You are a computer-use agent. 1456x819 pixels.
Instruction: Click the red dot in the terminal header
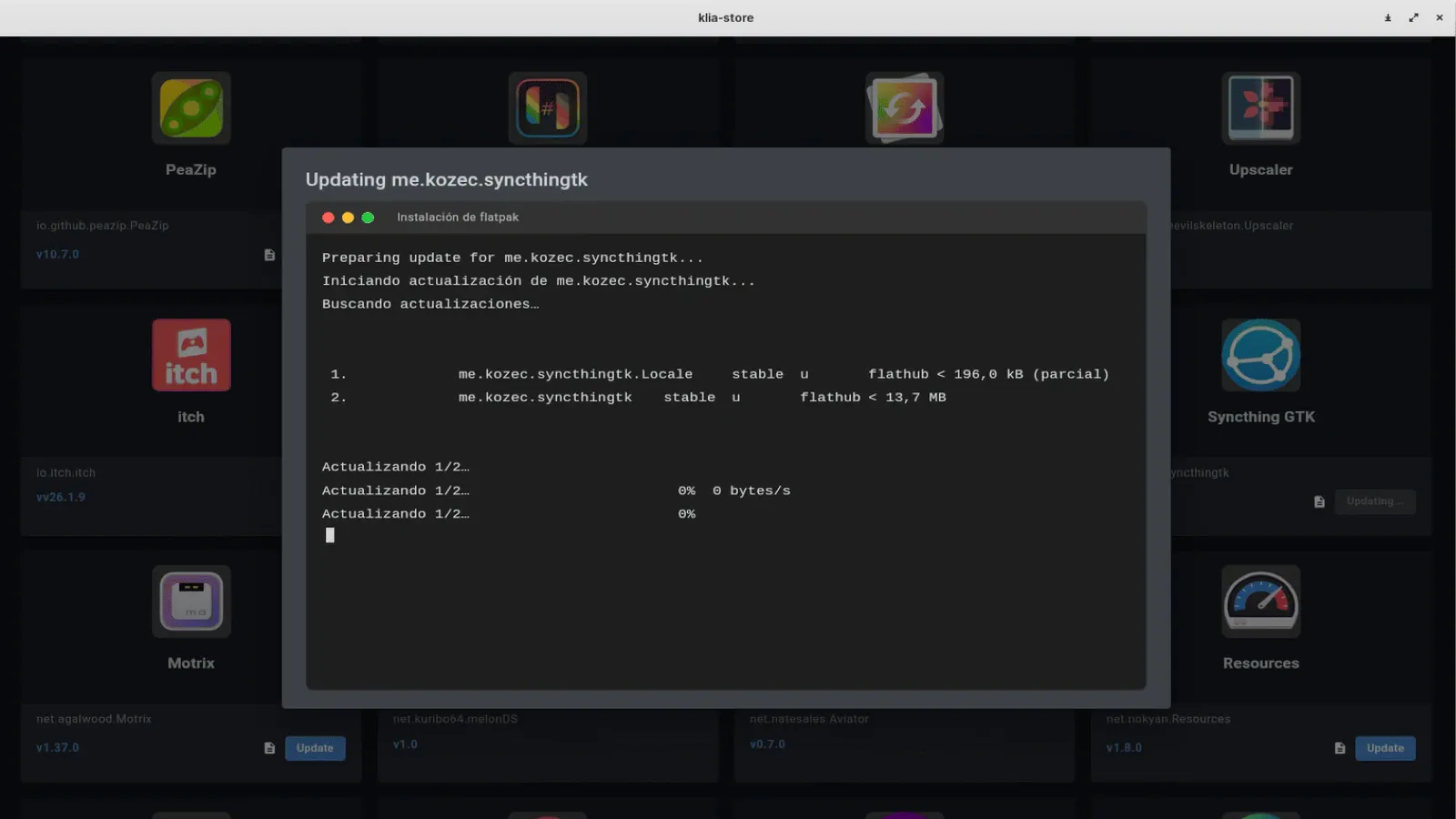coord(329,217)
